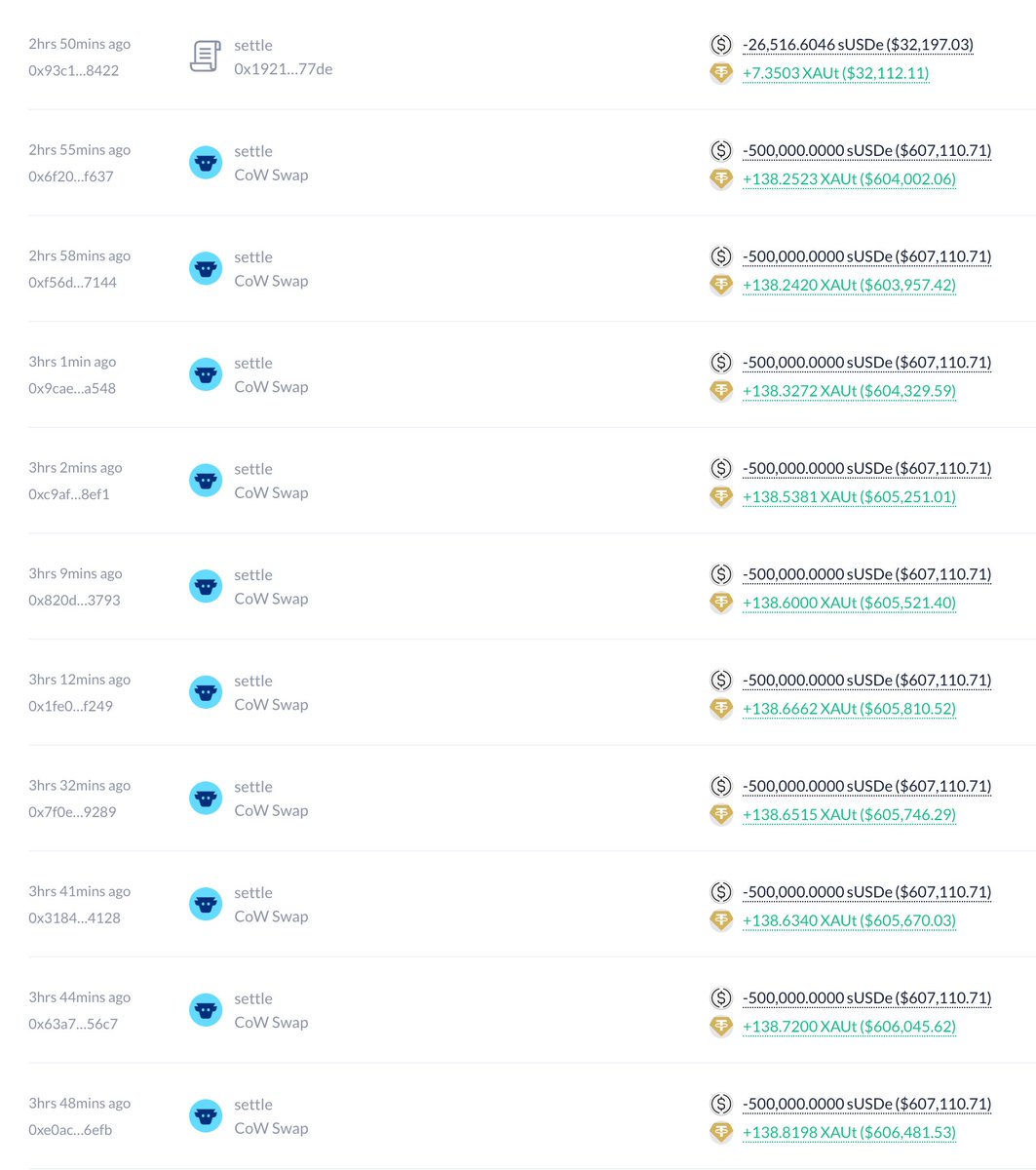Image resolution: width=1036 pixels, height=1170 pixels.
Task: Click the contract scroll icon for 0x1921…77de
Action: tap(205, 57)
